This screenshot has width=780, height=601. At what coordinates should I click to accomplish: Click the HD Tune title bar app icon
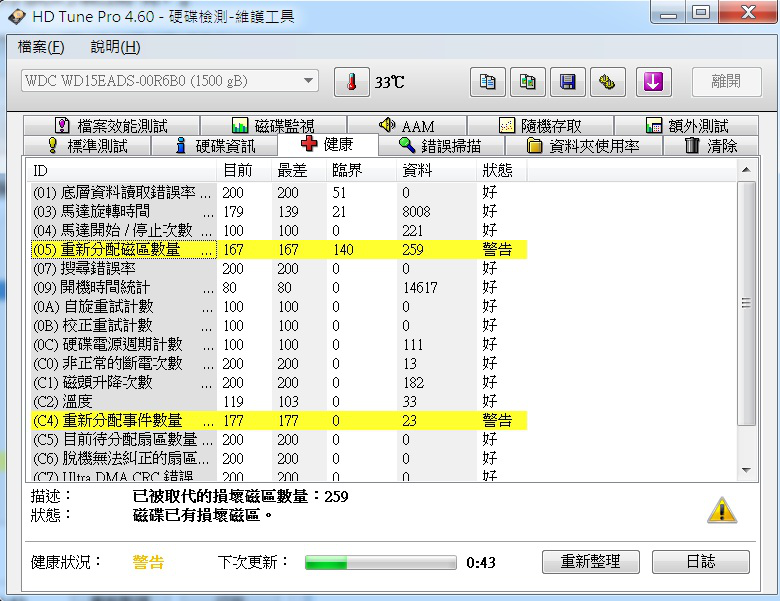click(x=16, y=16)
